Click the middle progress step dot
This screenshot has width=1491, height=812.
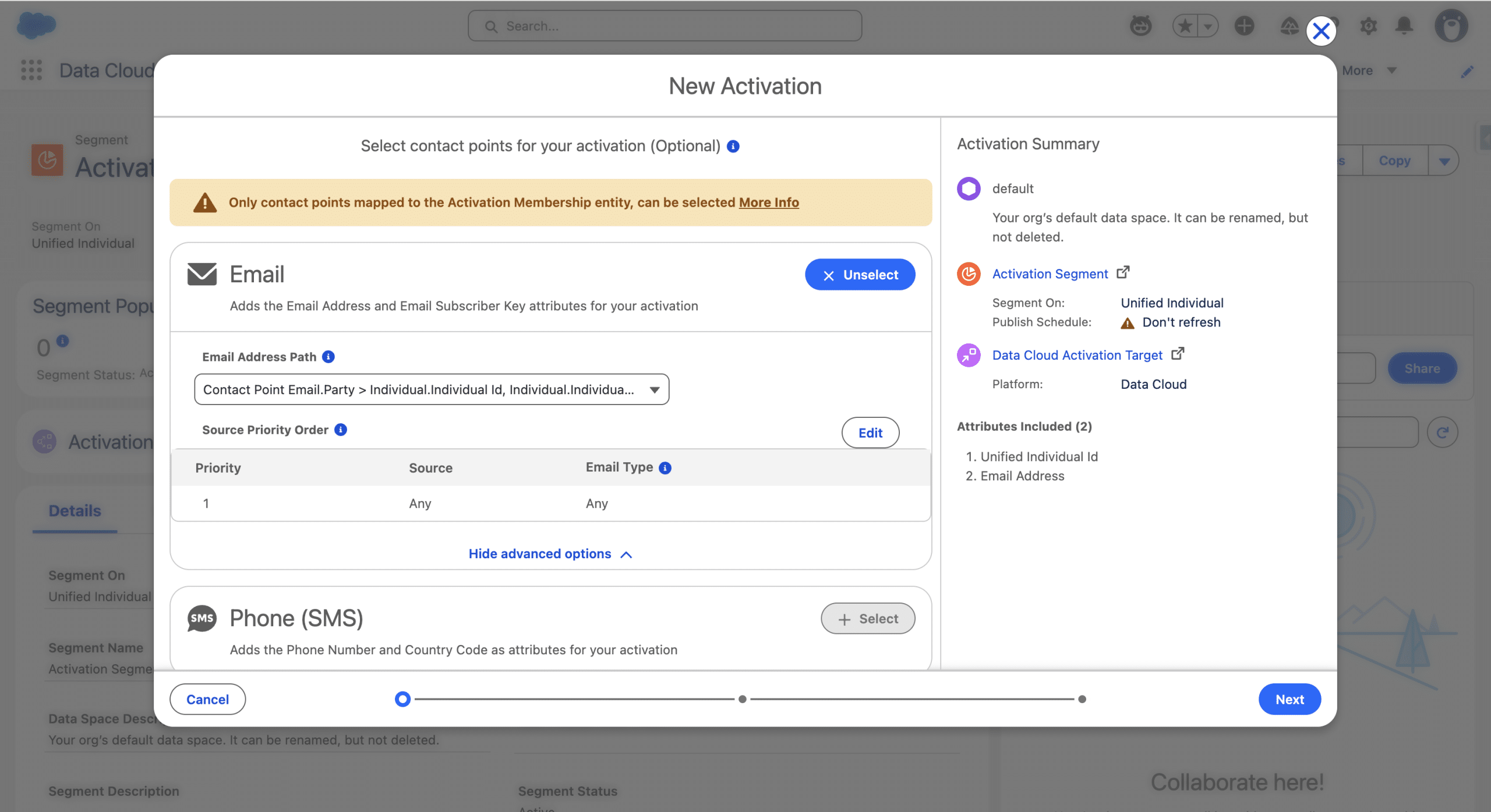click(x=742, y=699)
